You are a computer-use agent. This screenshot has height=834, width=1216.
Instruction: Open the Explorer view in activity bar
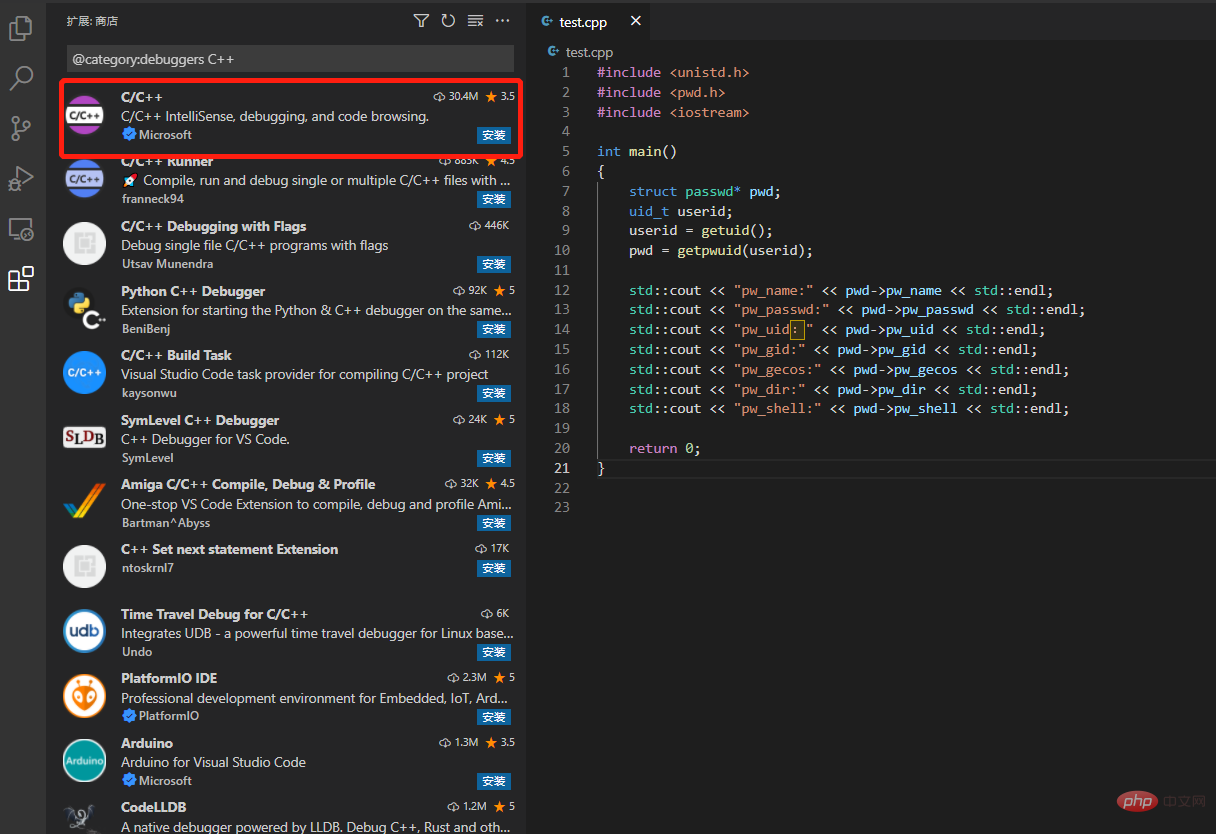coord(21,28)
